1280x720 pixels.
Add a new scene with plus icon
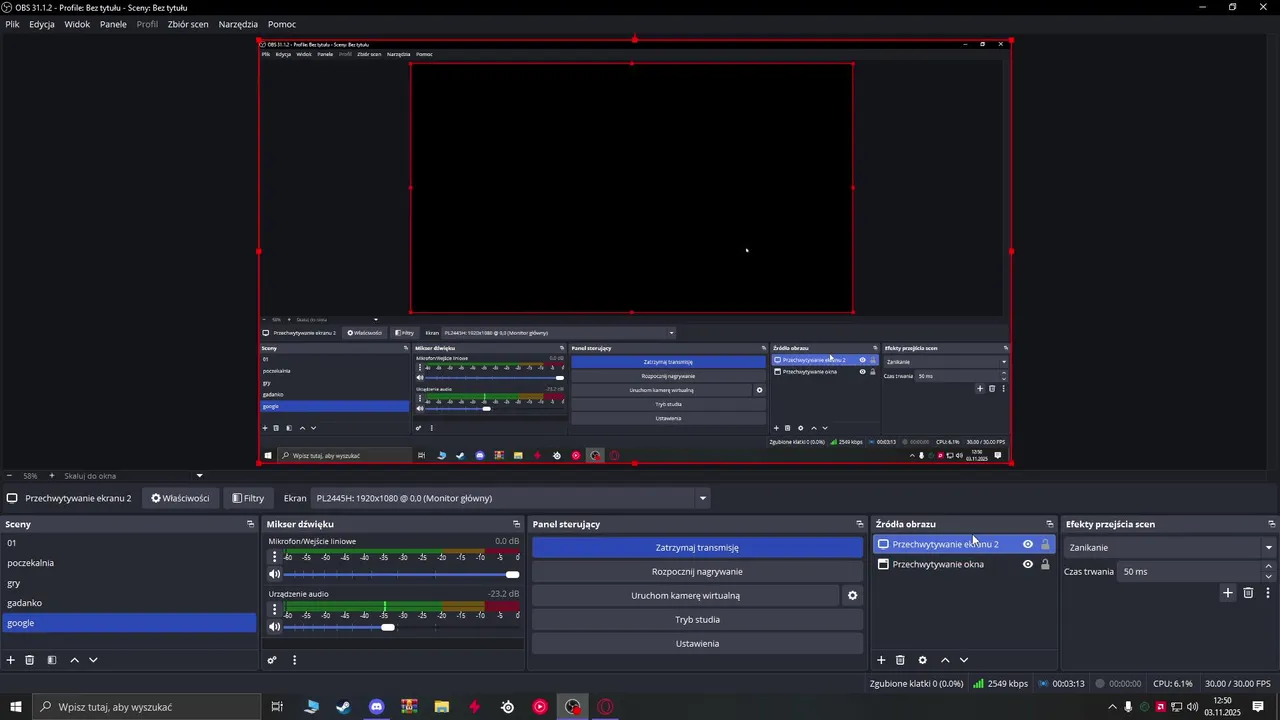(x=11, y=660)
